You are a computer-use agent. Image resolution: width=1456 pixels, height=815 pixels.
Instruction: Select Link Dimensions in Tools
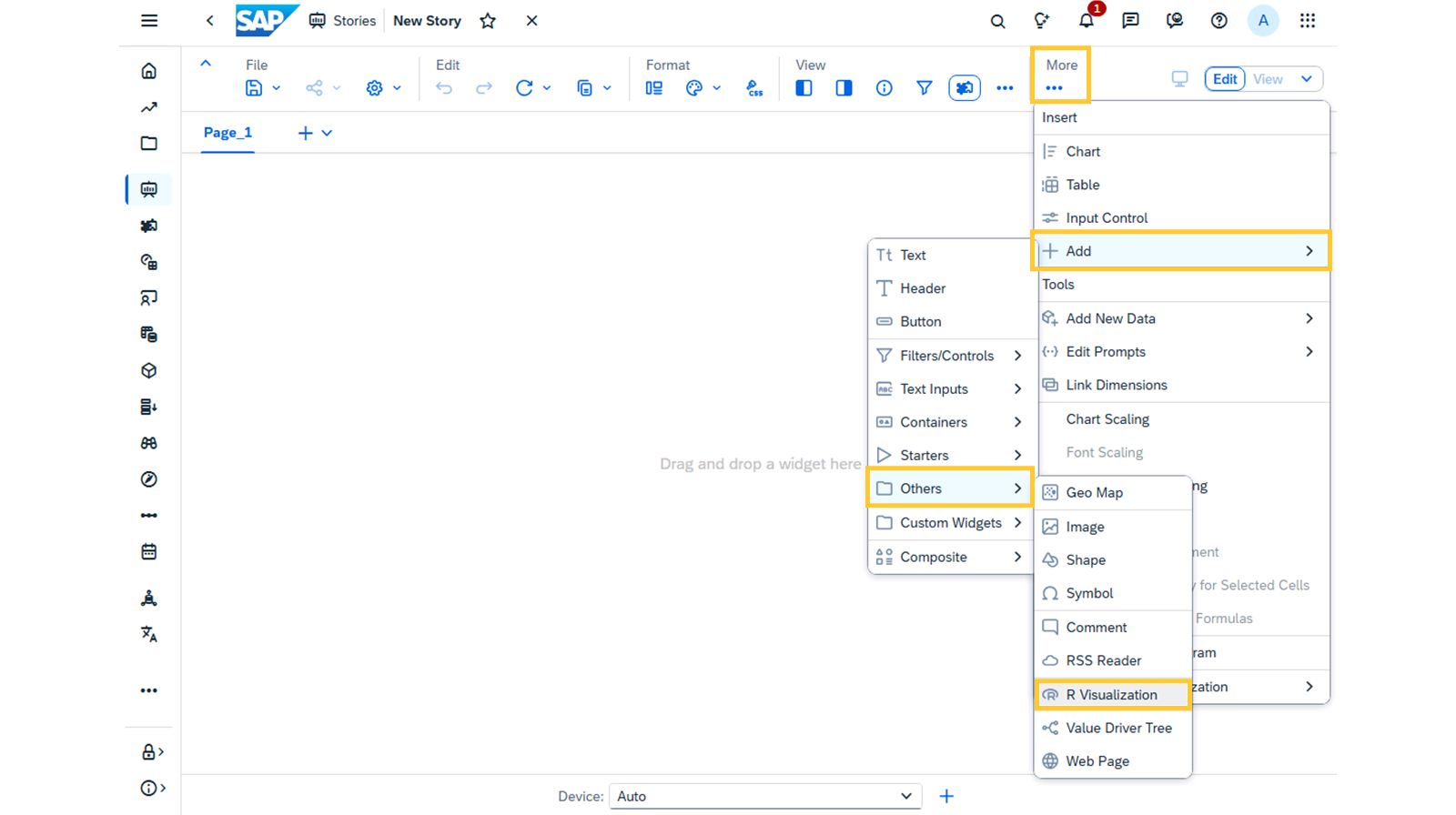pyautogui.click(x=1182, y=385)
